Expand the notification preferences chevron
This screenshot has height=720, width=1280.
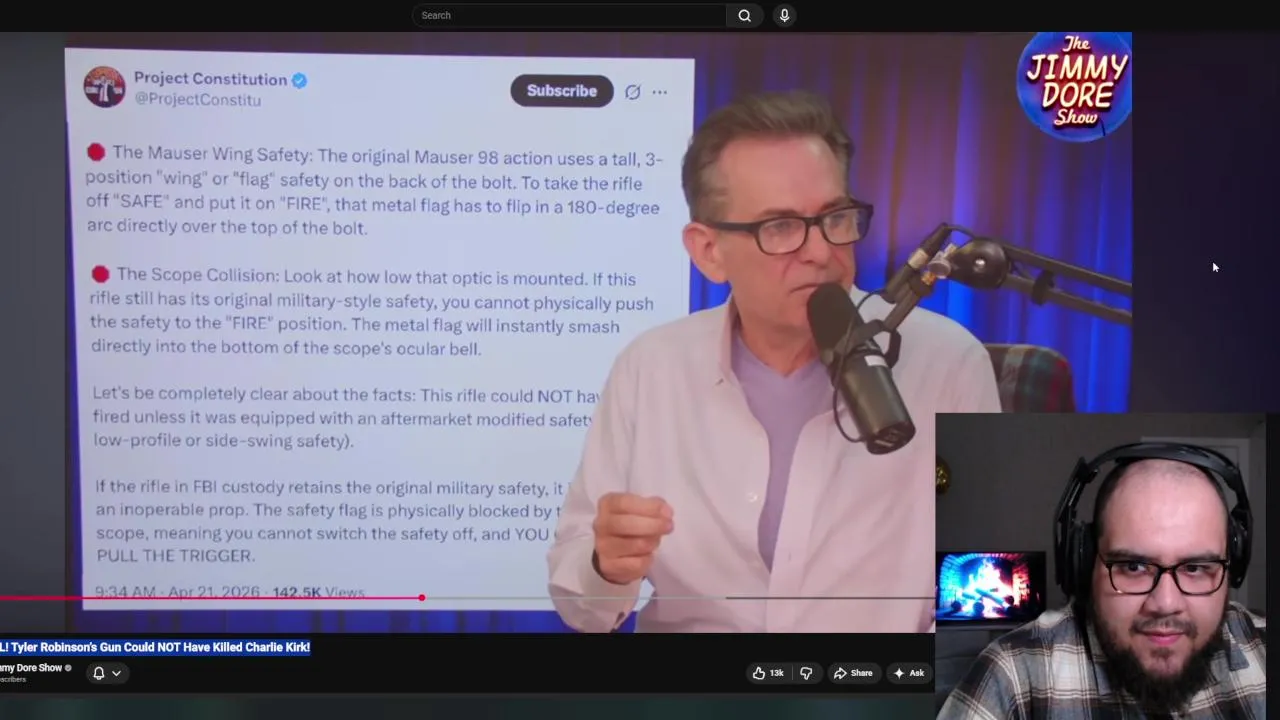[x=116, y=673]
